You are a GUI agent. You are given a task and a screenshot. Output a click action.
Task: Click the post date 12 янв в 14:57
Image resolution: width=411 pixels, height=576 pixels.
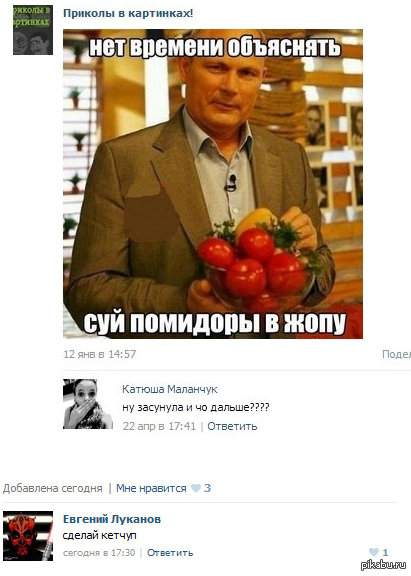coord(100,354)
